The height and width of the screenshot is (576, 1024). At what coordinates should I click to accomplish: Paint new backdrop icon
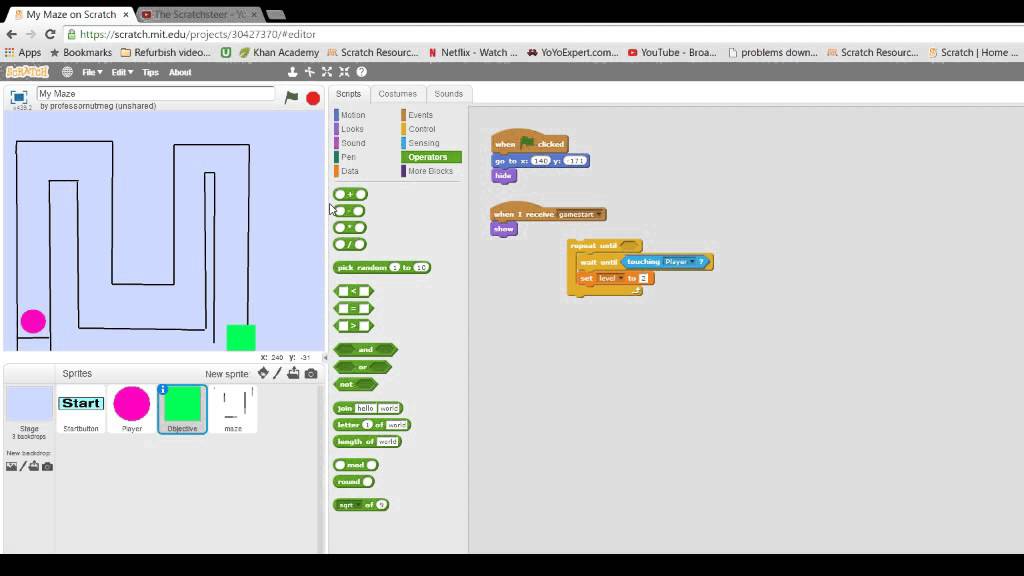pyautogui.click(x=23, y=466)
